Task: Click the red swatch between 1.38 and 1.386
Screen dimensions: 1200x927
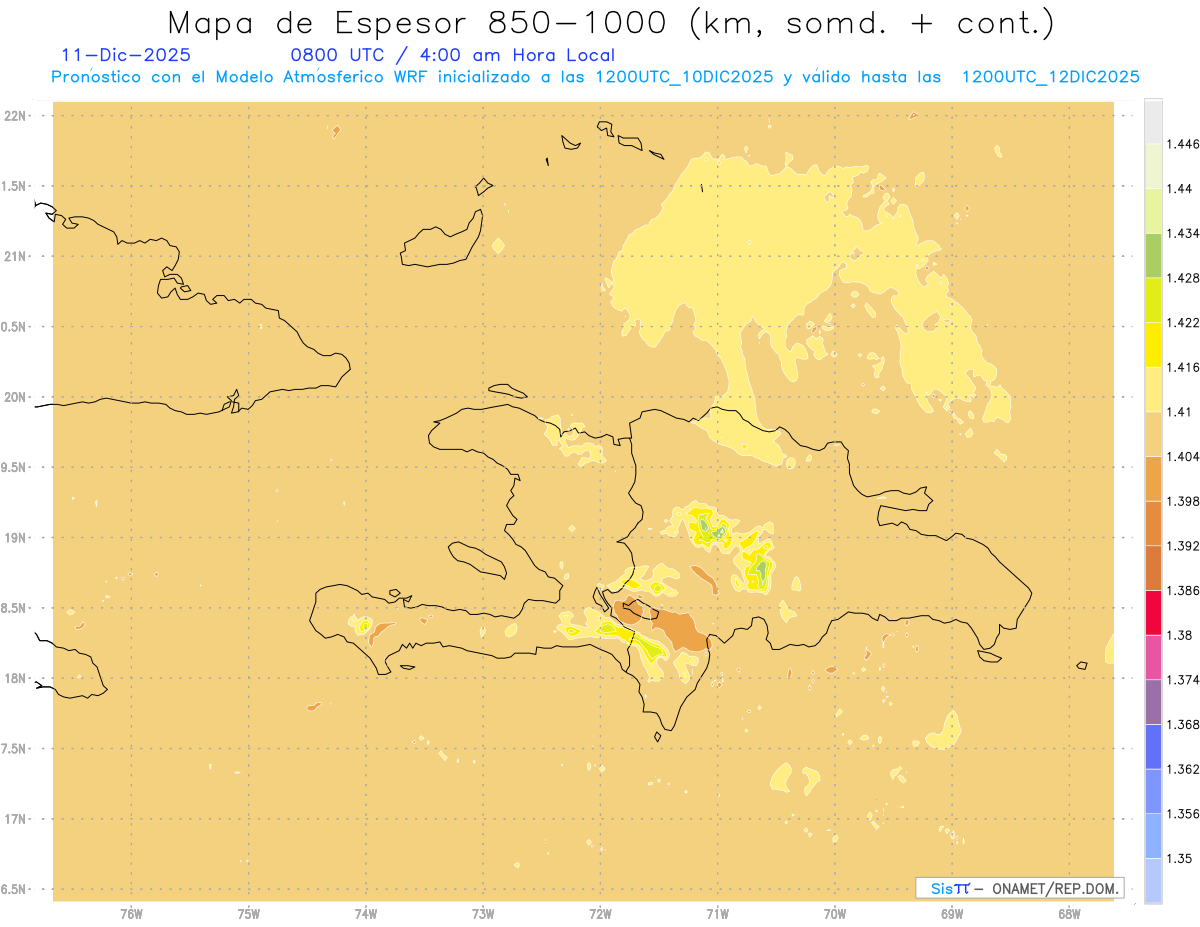Action: point(1153,612)
